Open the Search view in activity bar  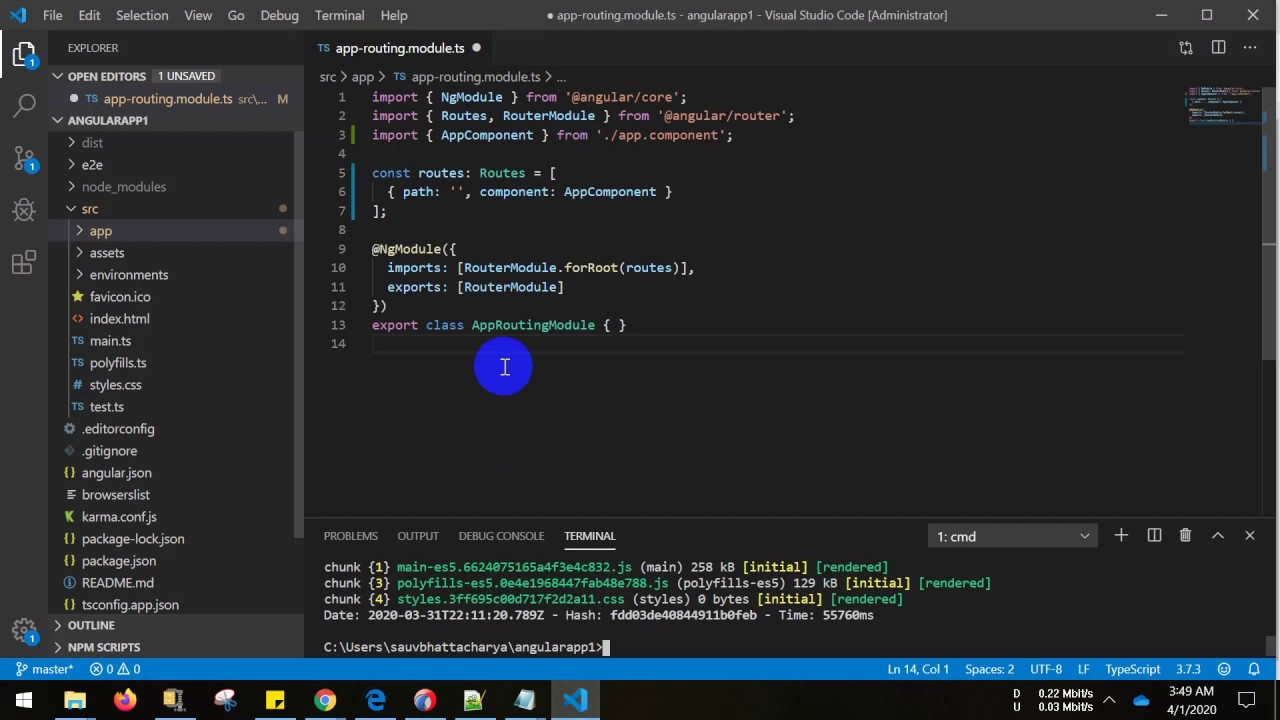[24, 104]
